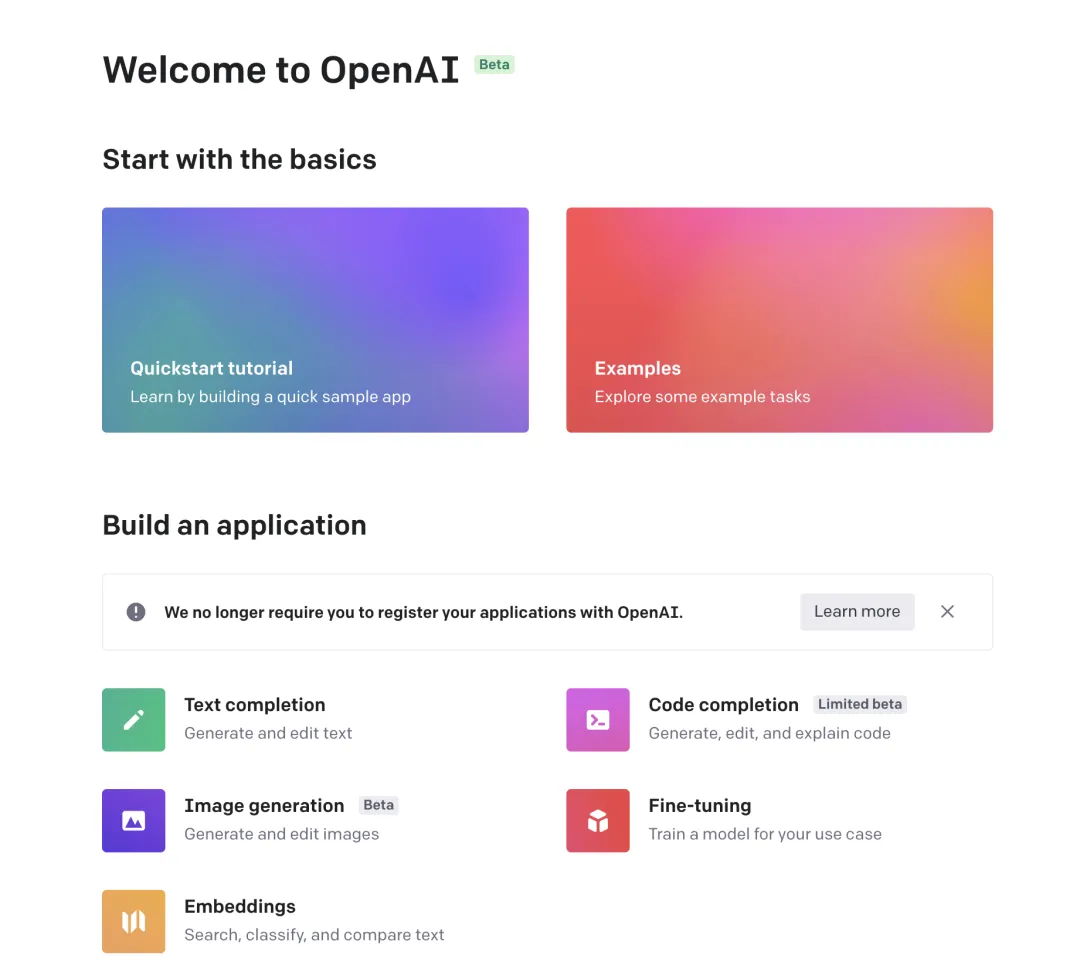The image size is (1080, 979).
Task: Click 'Generate and edit images' description
Action: [x=281, y=834]
